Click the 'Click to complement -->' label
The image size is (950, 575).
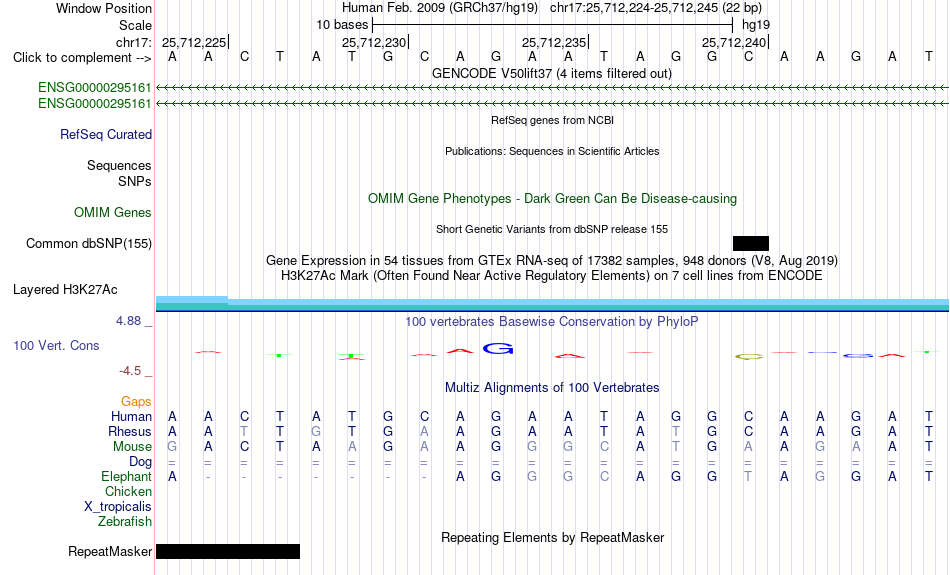tap(82, 58)
